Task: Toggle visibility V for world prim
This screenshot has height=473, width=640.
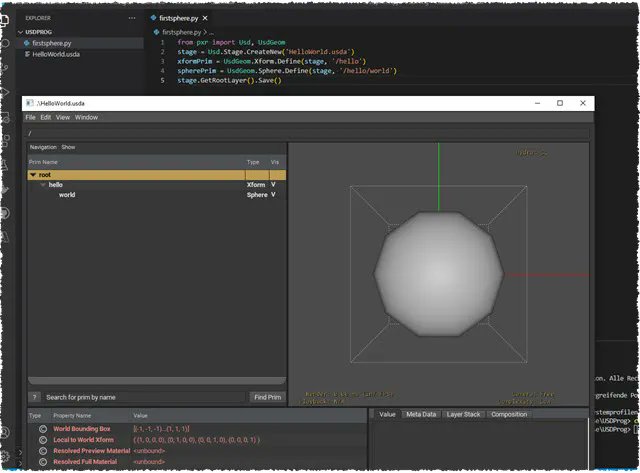Action: point(273,195)
